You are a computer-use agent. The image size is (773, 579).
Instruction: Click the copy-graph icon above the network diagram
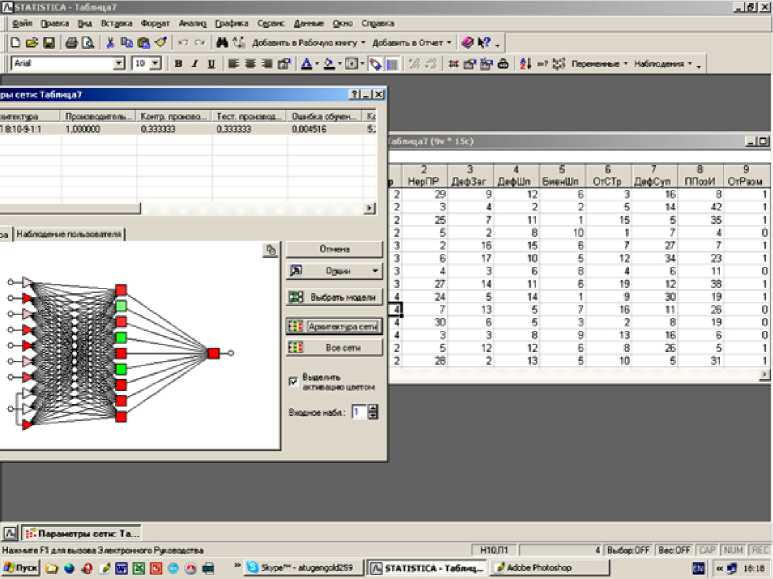pos(270,250)
